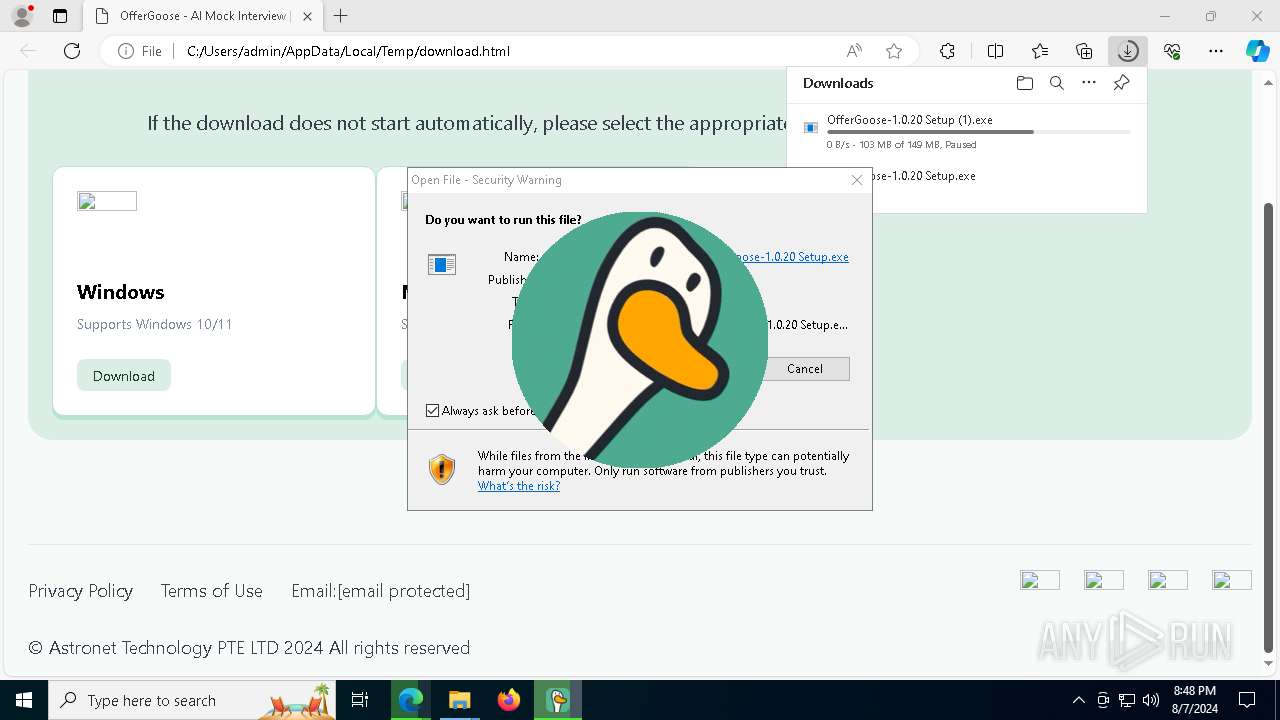Click the taskbar search box
The image size is (1280, 720).
[193, 700]
